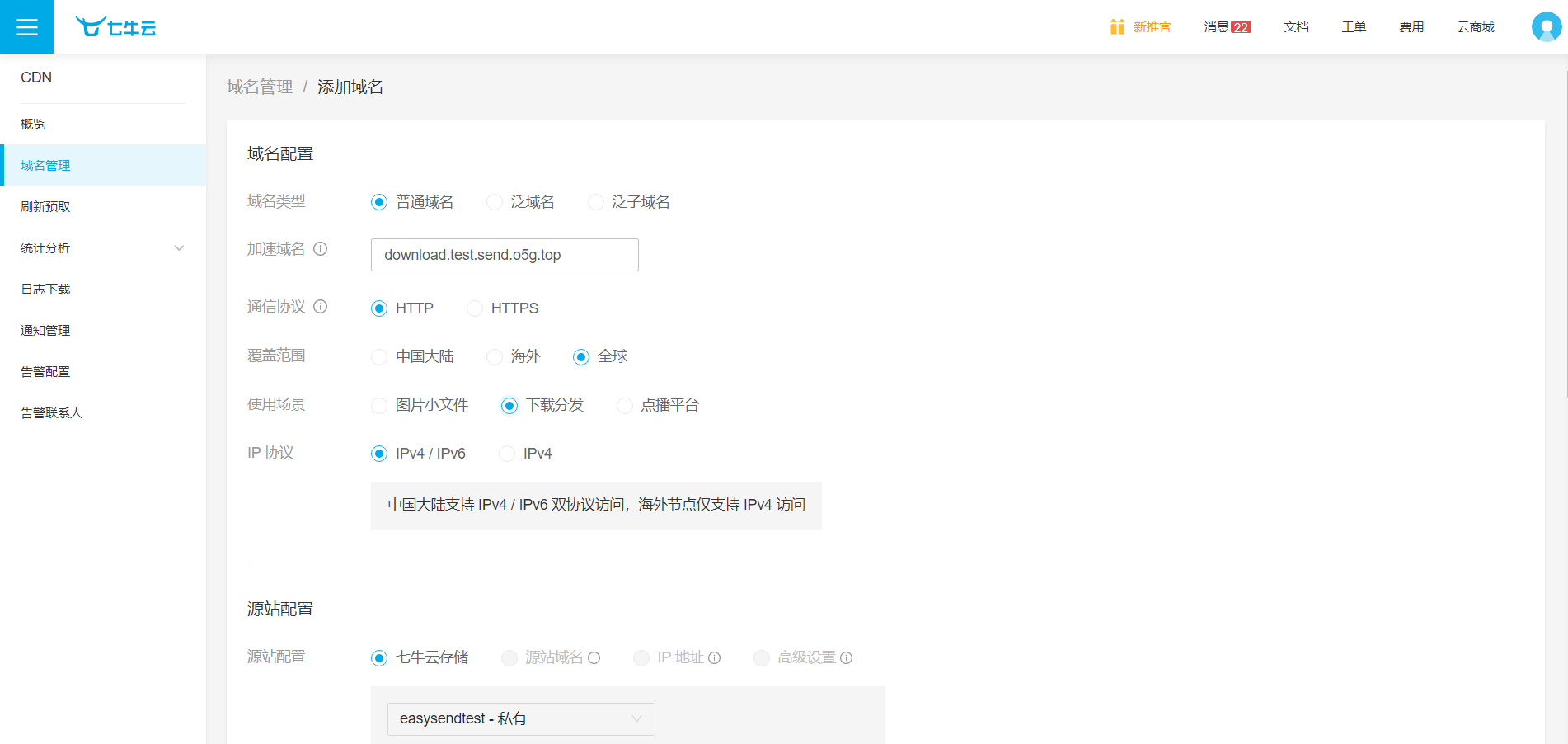This screenshot has width=1568, height=744.
Task: Open the user avatar profile icon
Action: tap(1546, 27)
